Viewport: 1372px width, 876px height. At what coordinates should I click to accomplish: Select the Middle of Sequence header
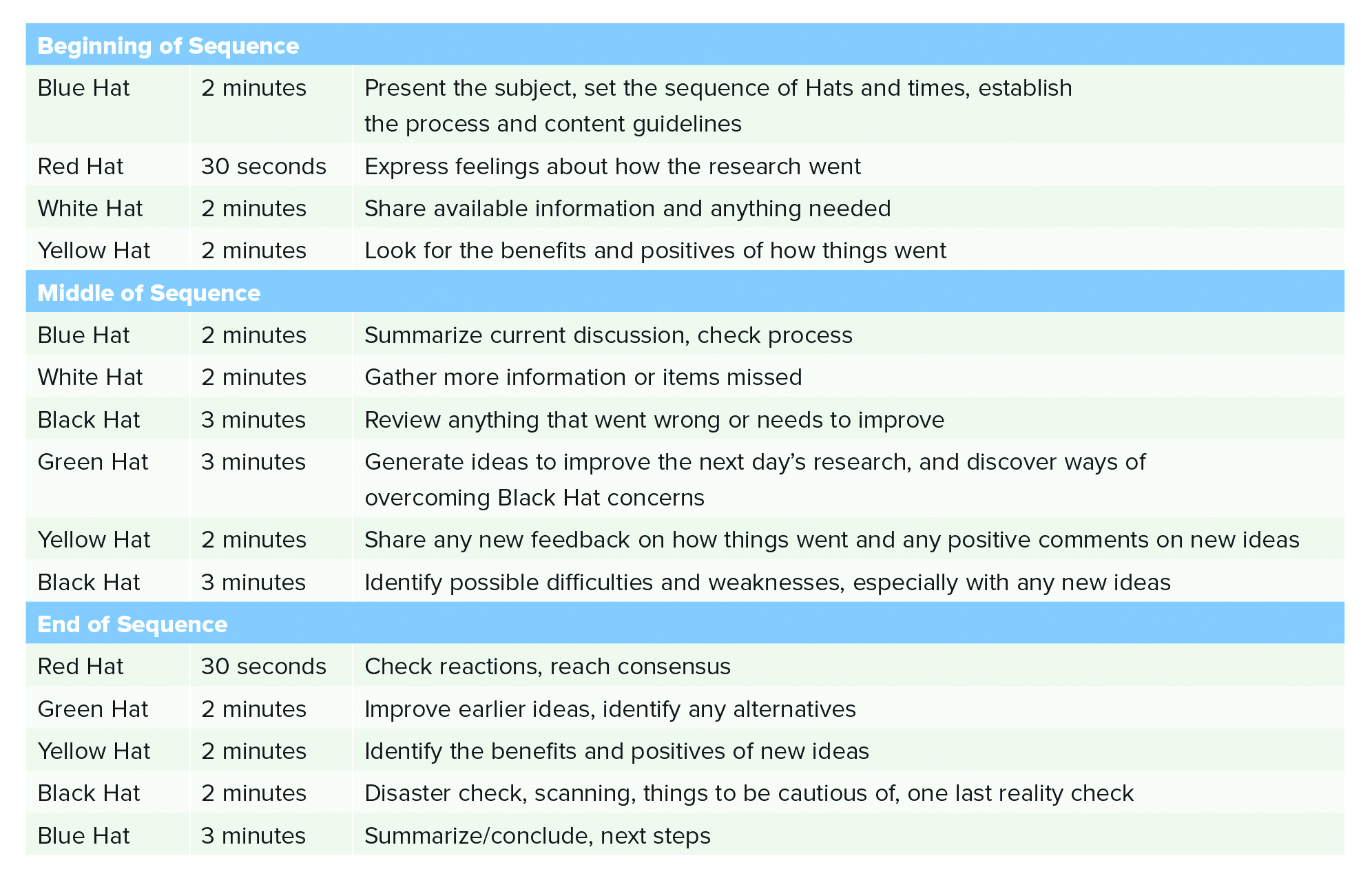click(149, 293)
